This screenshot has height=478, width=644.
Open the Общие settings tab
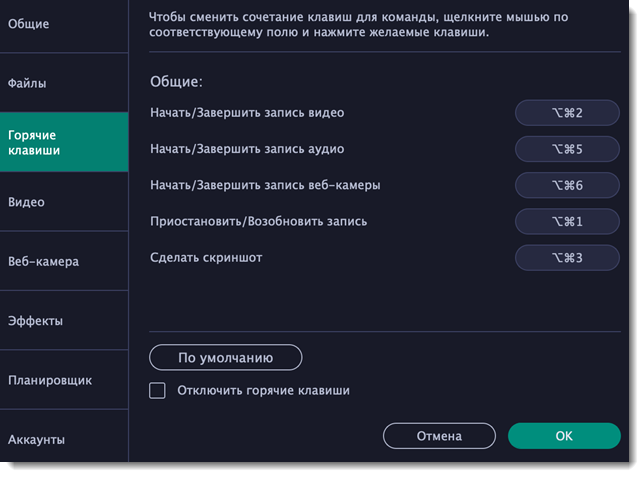pyautogui.click(x=64, y=23)
